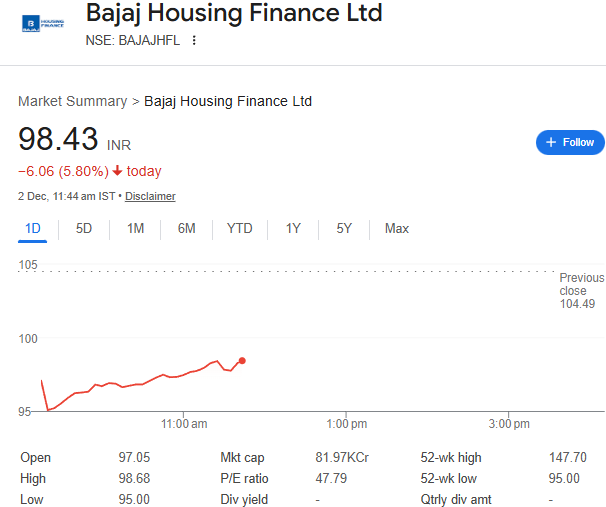This screenshot has height=507, width=606.
Task: Click the P/E ratio value 47.79
Action: 331,478
